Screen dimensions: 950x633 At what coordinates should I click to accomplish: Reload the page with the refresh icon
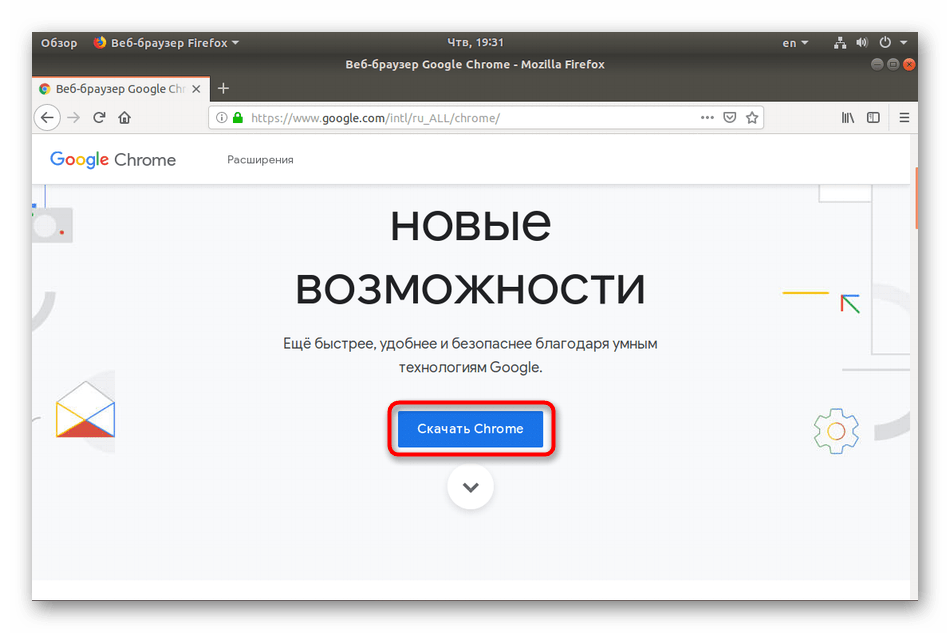coord(99,118)
